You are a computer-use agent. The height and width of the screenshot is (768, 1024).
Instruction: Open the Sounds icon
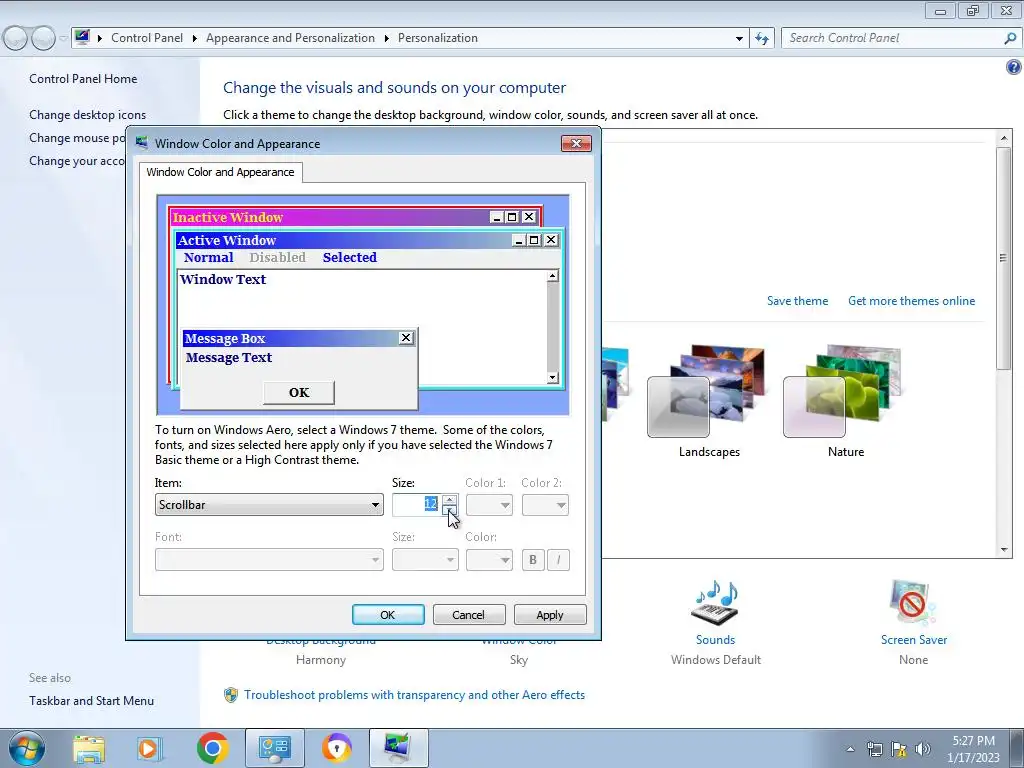pyautogui.click(x=715, y=602)
